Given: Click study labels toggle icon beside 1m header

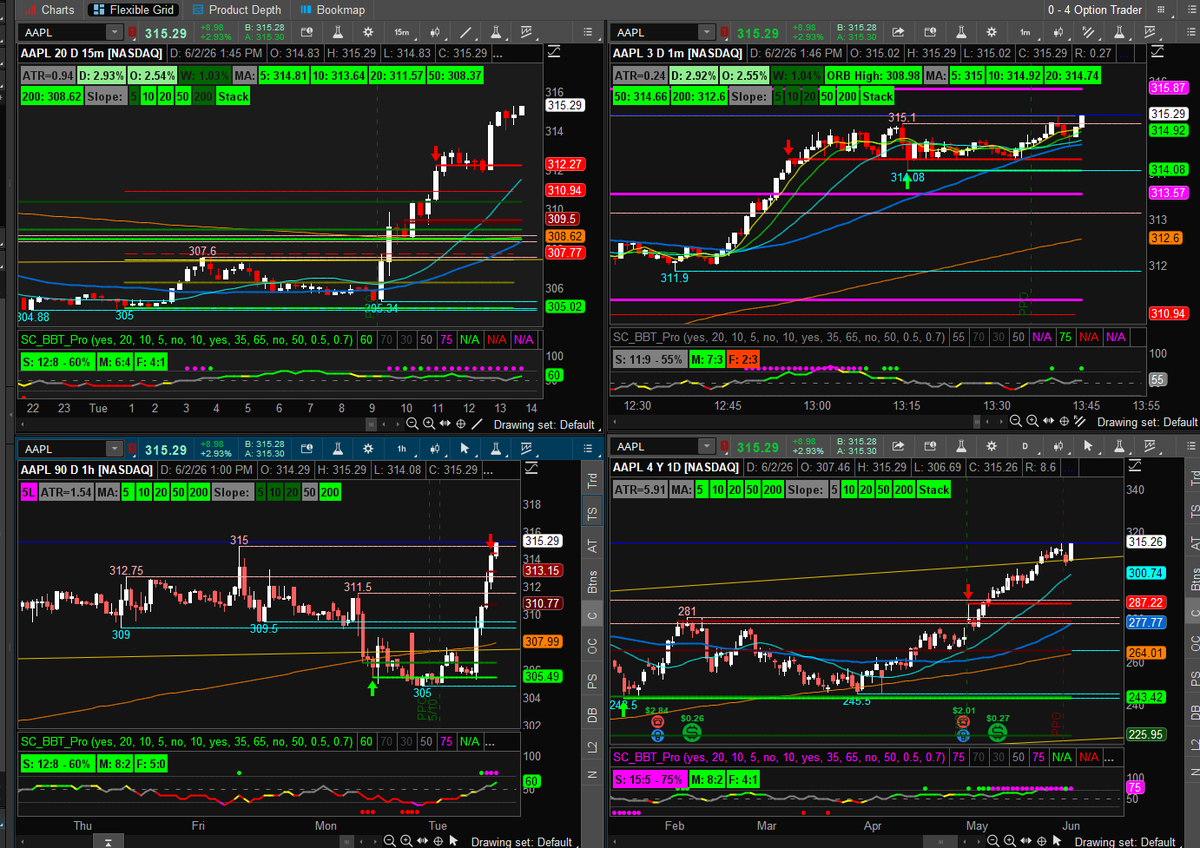Looking at the screenshot, I should [x=1156, y=52].
